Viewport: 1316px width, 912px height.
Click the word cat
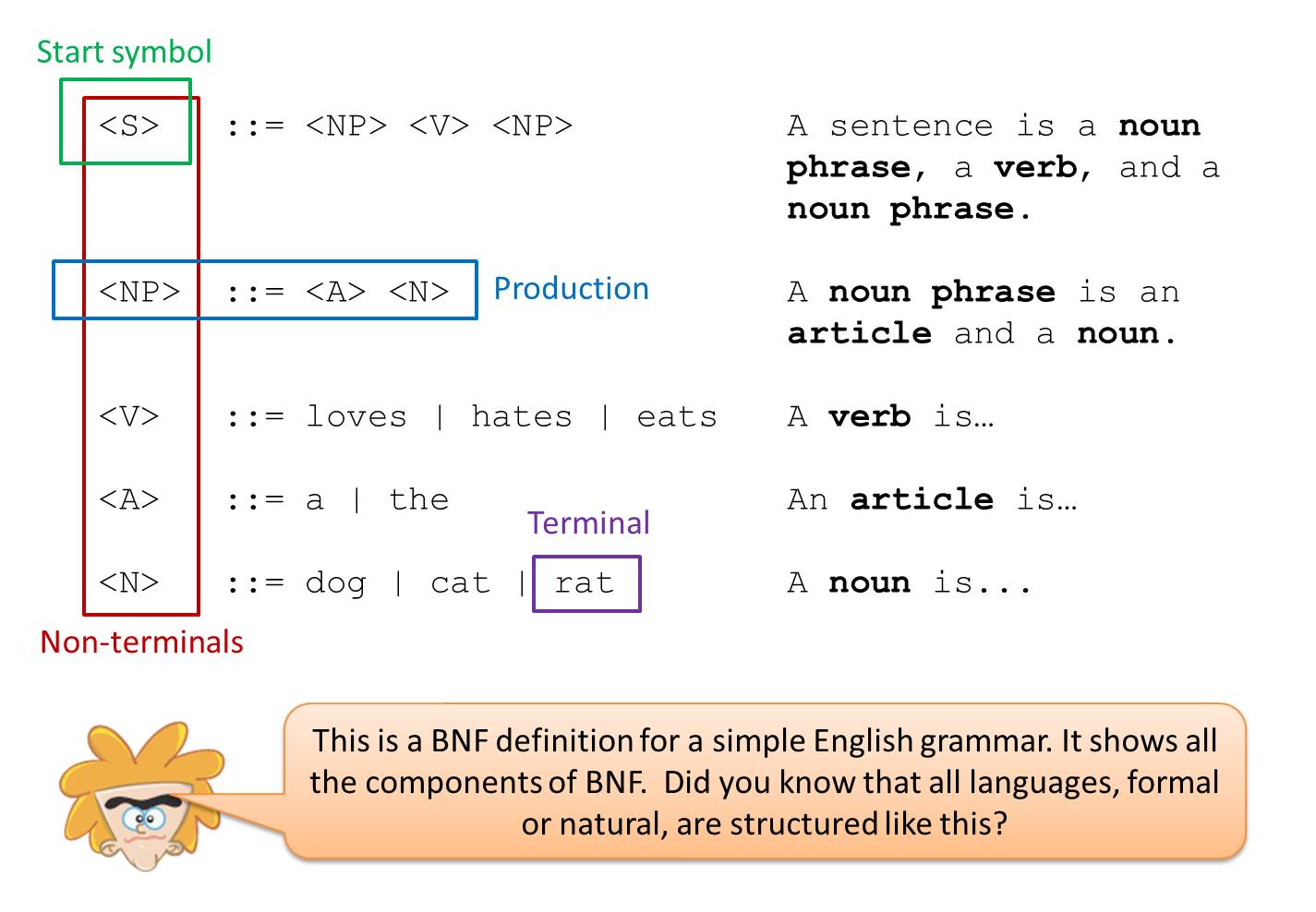click(460, 583)
